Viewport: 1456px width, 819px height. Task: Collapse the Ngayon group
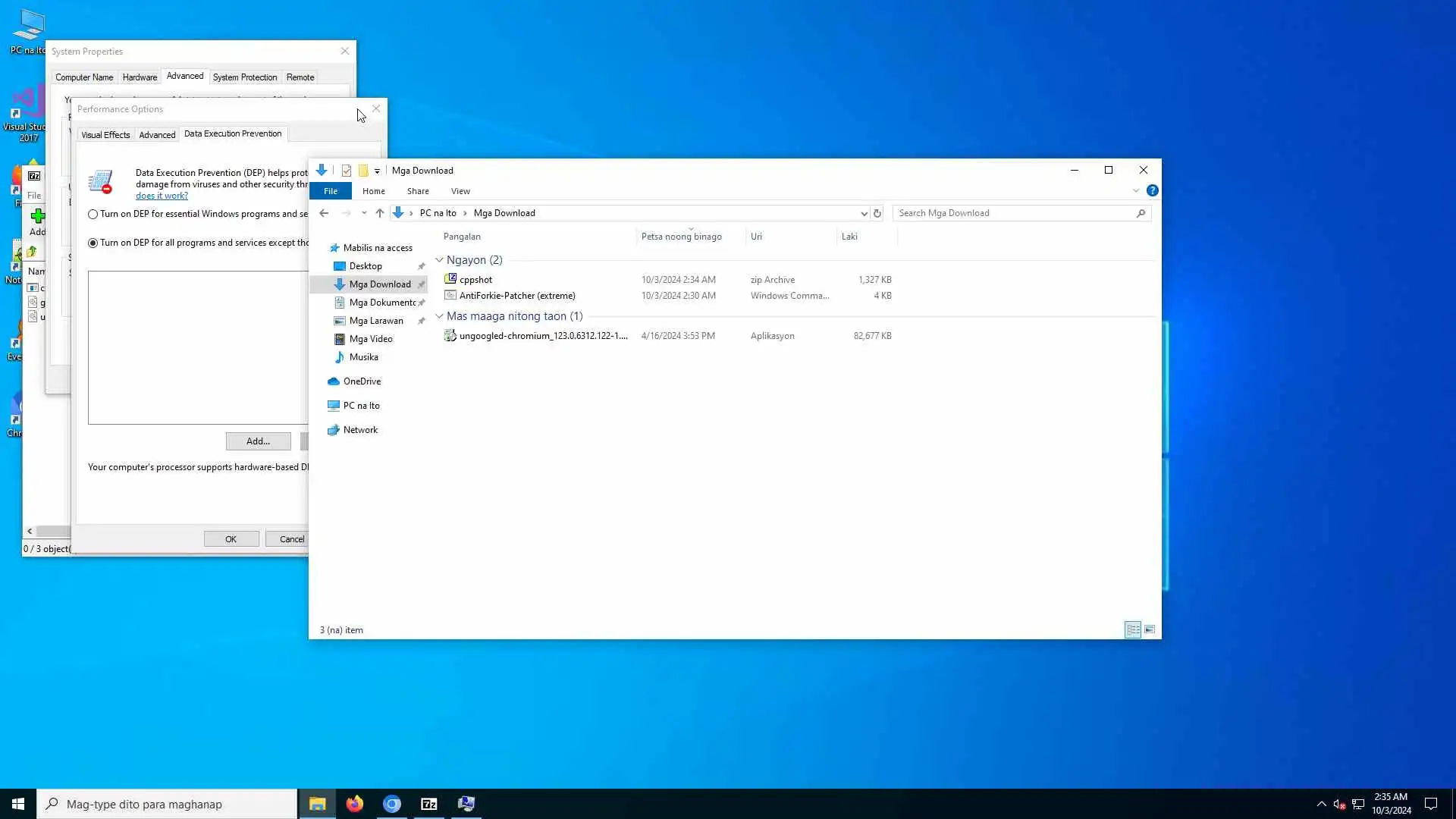[x=439, y=260]
